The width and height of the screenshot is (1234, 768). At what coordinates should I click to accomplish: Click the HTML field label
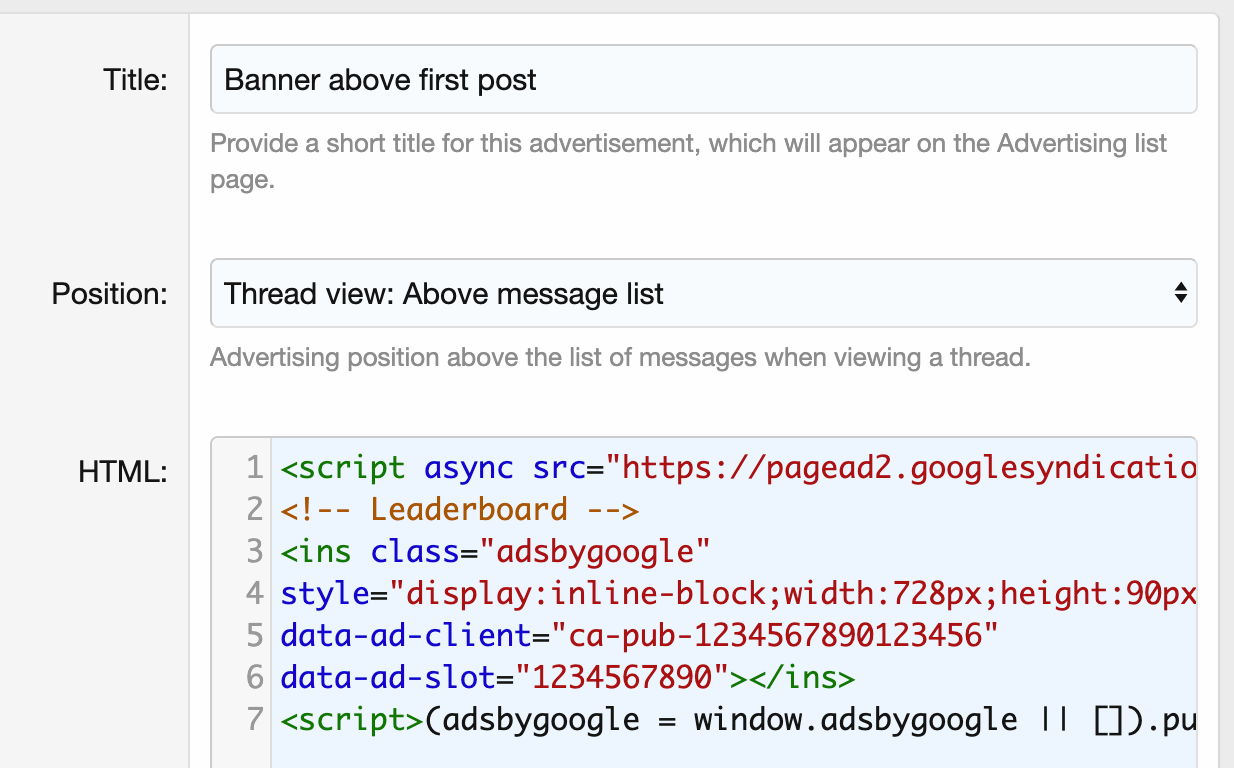pyautogui.click(x=122, y=470)
